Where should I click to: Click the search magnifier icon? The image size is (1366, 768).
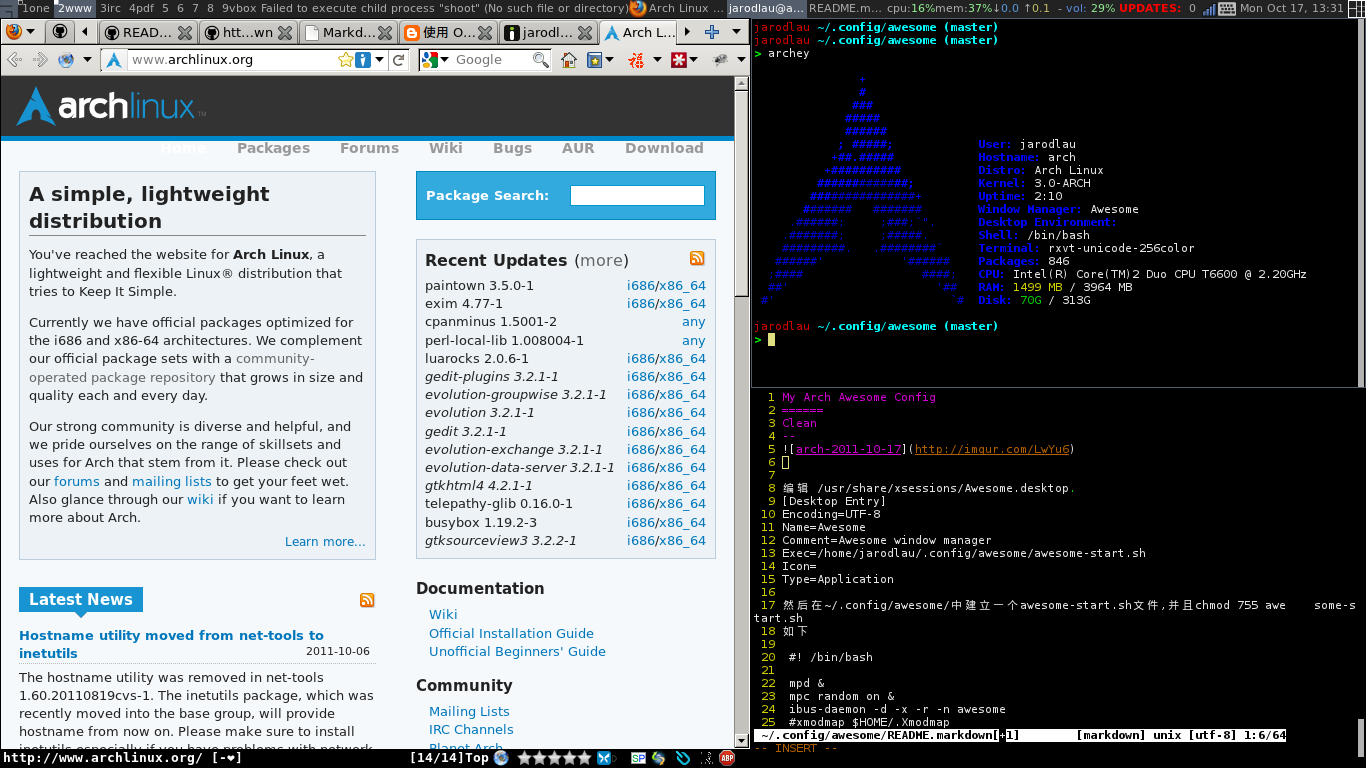pyautogui.click(x=541, y=60)
